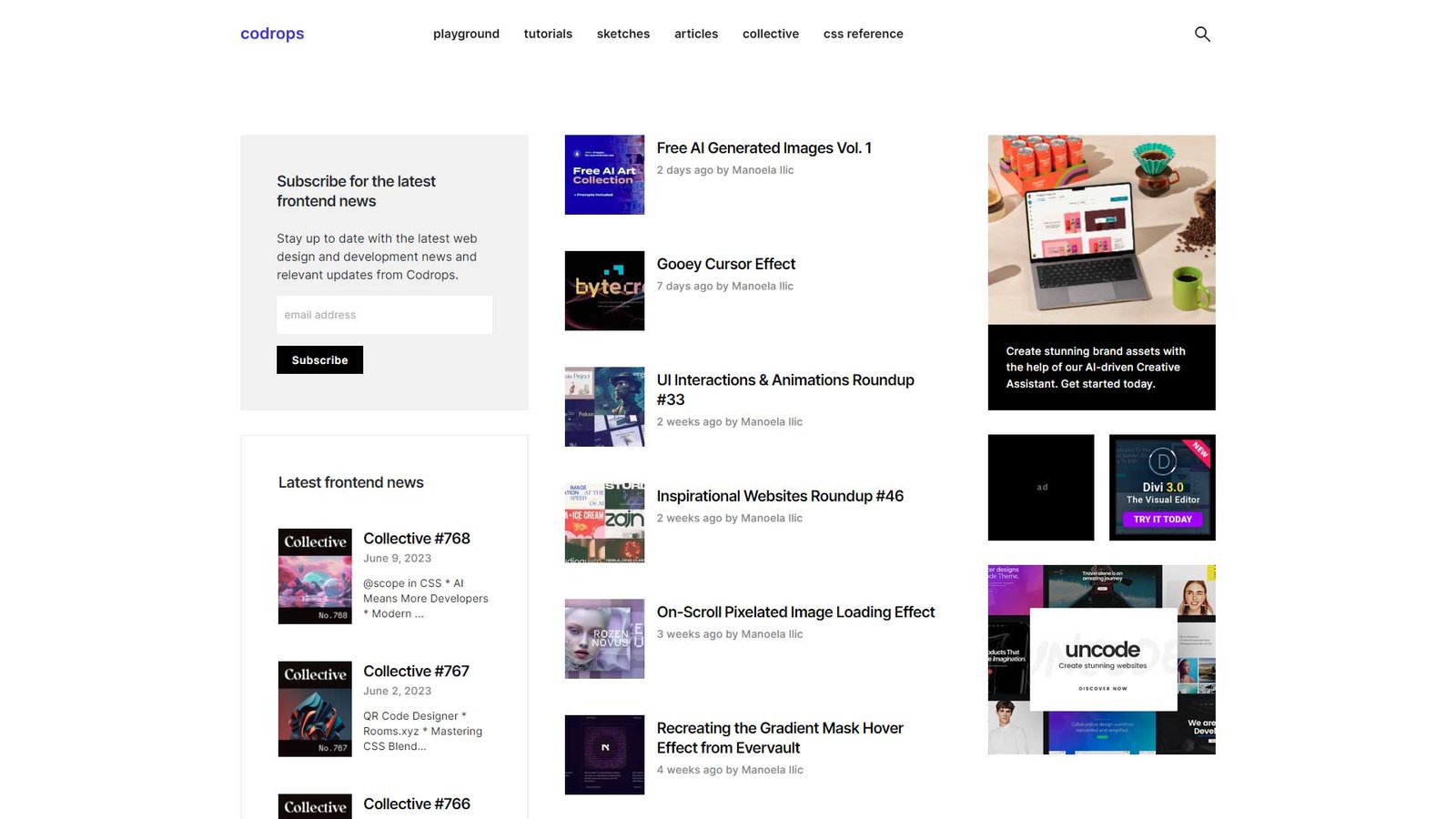The width and height of the screenshot is (1456, 819).
Task: Open the Inspirational Websites Roundup #46 thumbnail
Action: click(x=604, y=522)
